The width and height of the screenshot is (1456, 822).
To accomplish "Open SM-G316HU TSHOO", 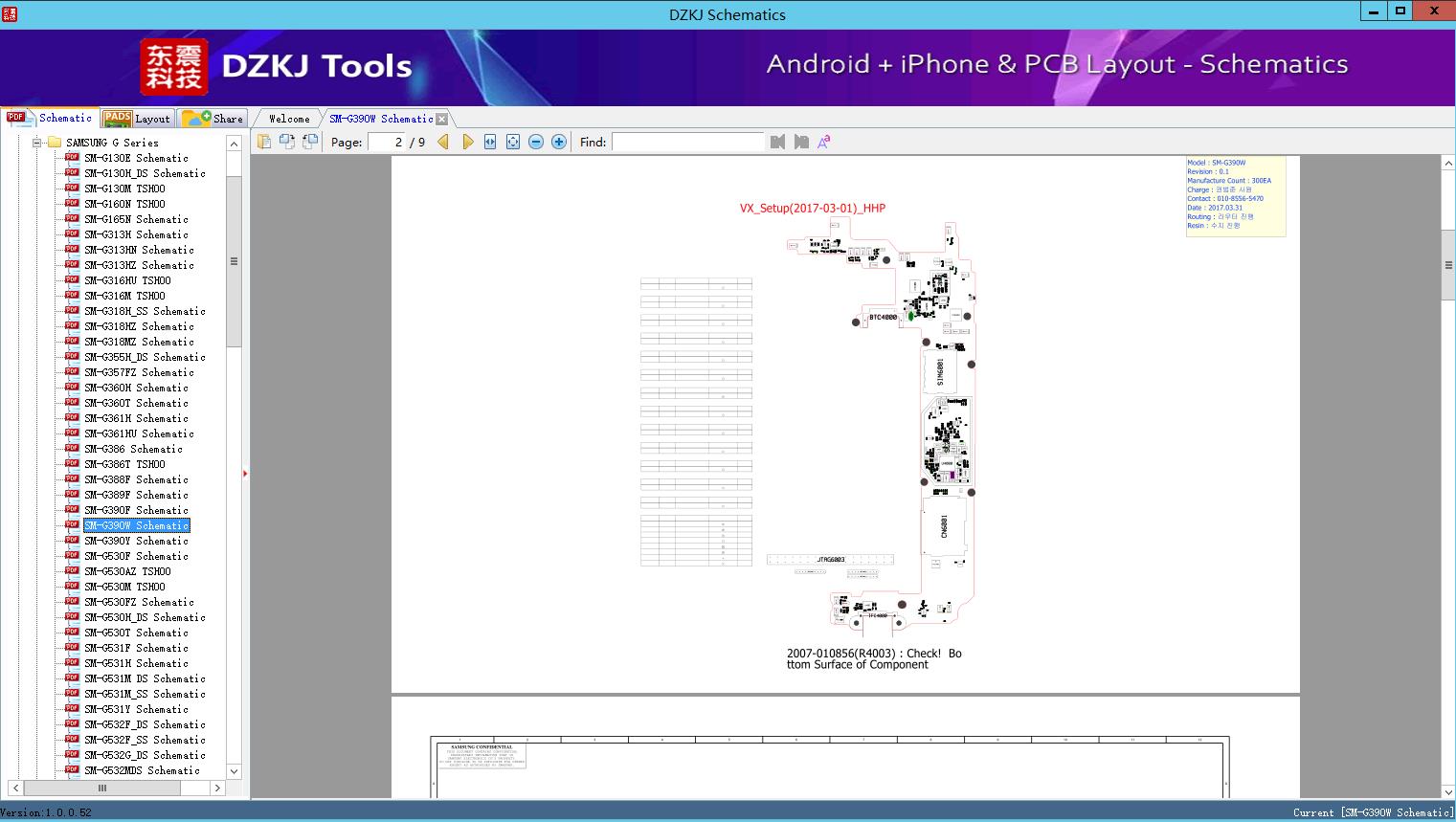I will [x=127, y=280].
